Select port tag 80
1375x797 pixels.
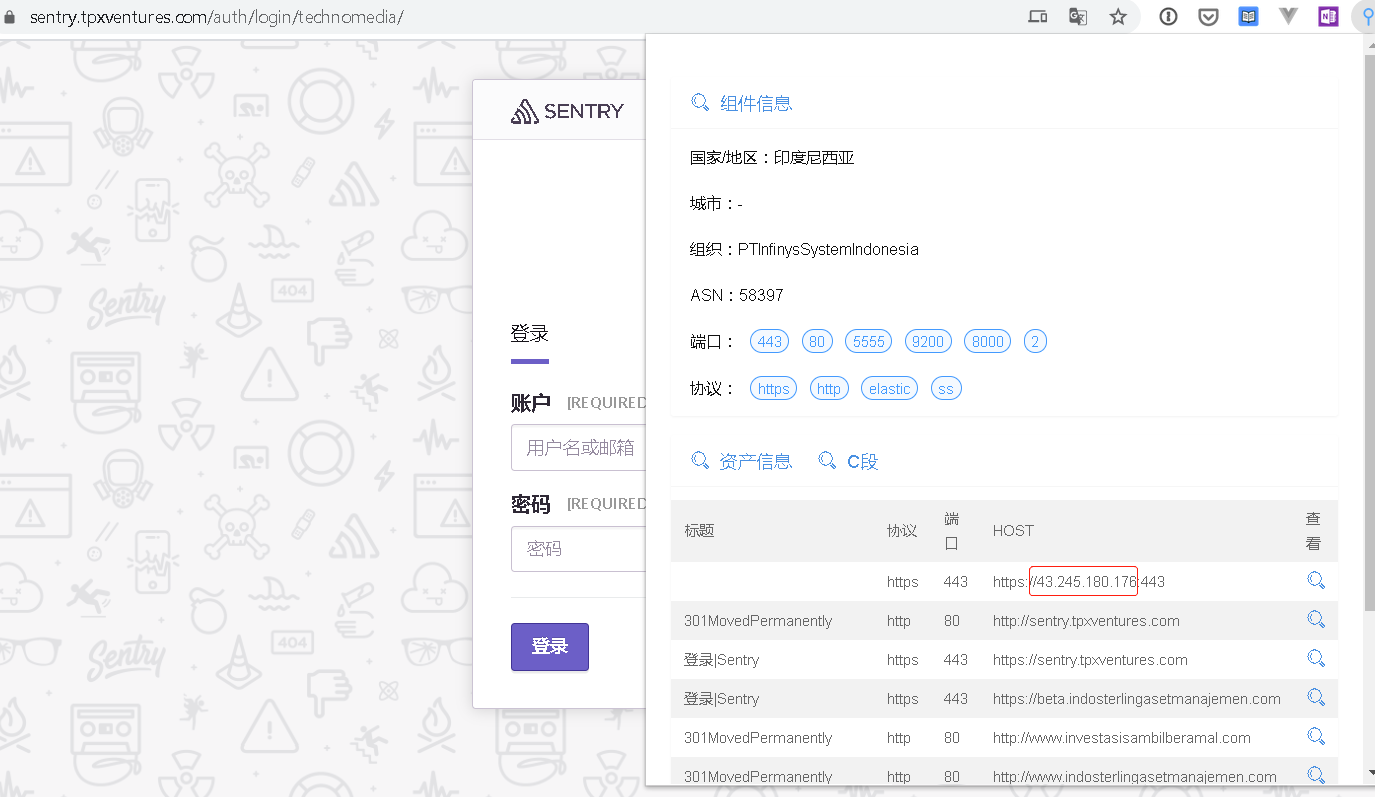(x=817, y=341)
